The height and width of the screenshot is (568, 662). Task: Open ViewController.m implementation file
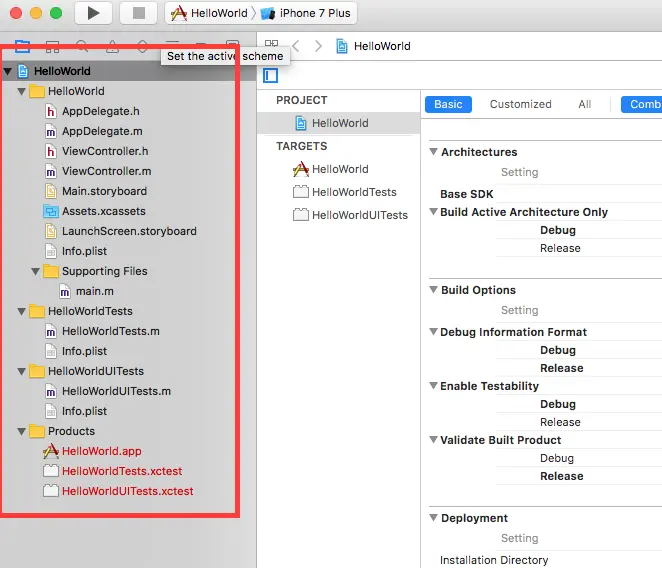tap(98, 171)
